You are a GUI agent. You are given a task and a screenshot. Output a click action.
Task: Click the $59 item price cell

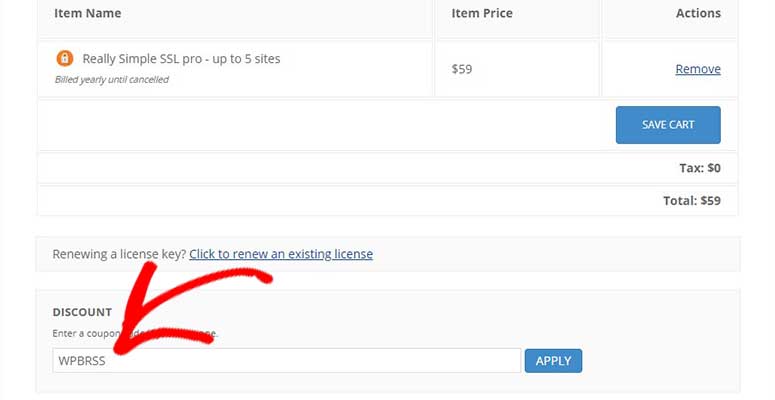point(462,69)
